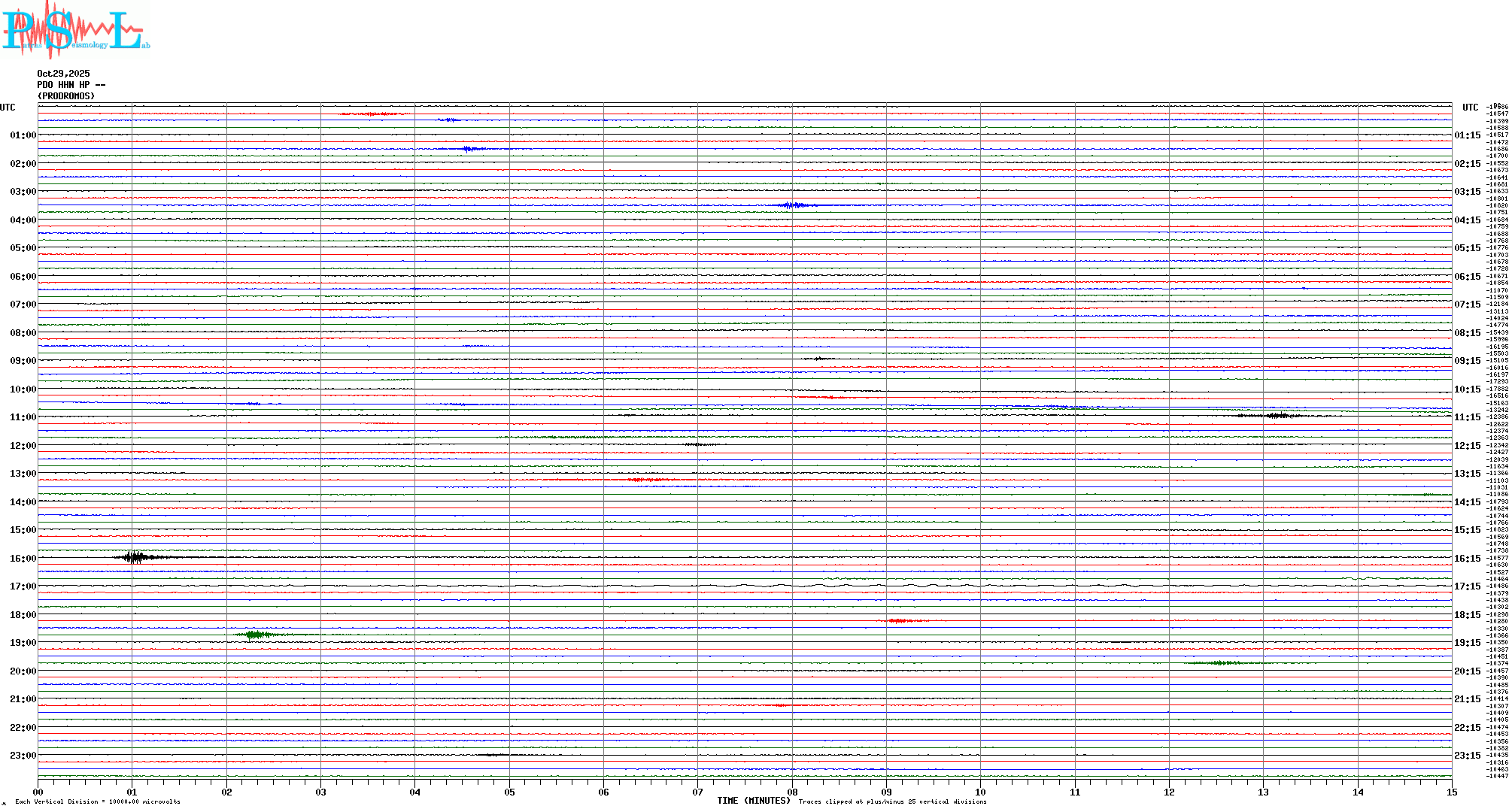Screen dimensions: 1512x812
Task: Click the red seismic burst on the 18:15 trace
Action: (899, 620)
